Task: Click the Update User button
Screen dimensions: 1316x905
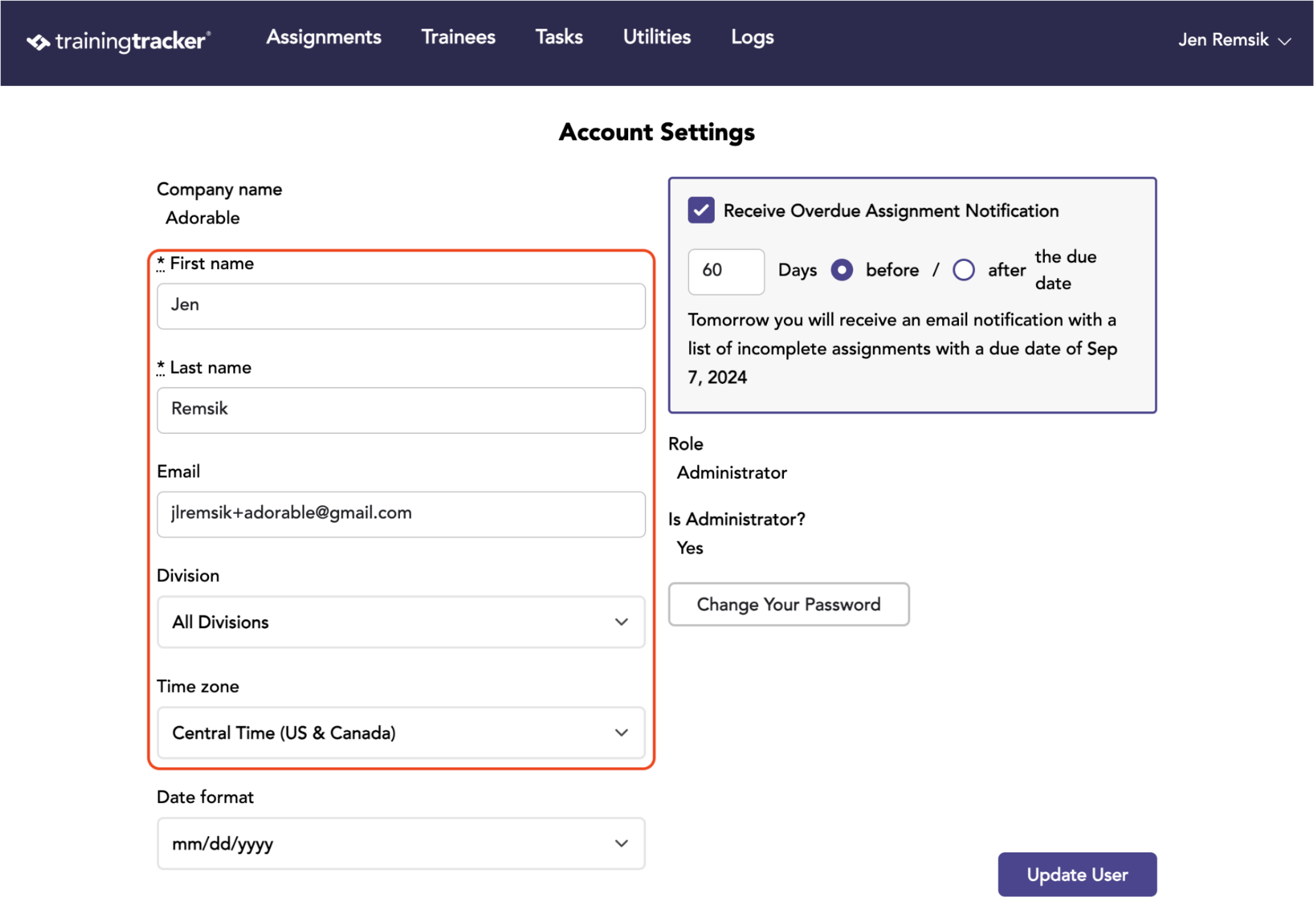Action: 1077,875
